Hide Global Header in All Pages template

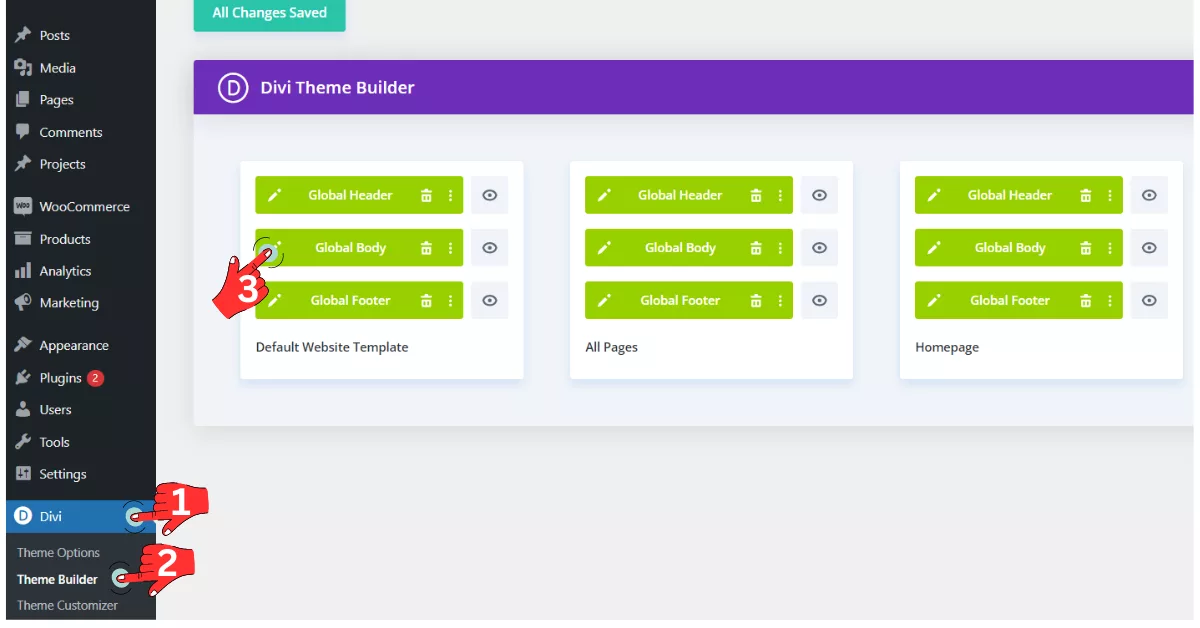(x=819, y=195)
